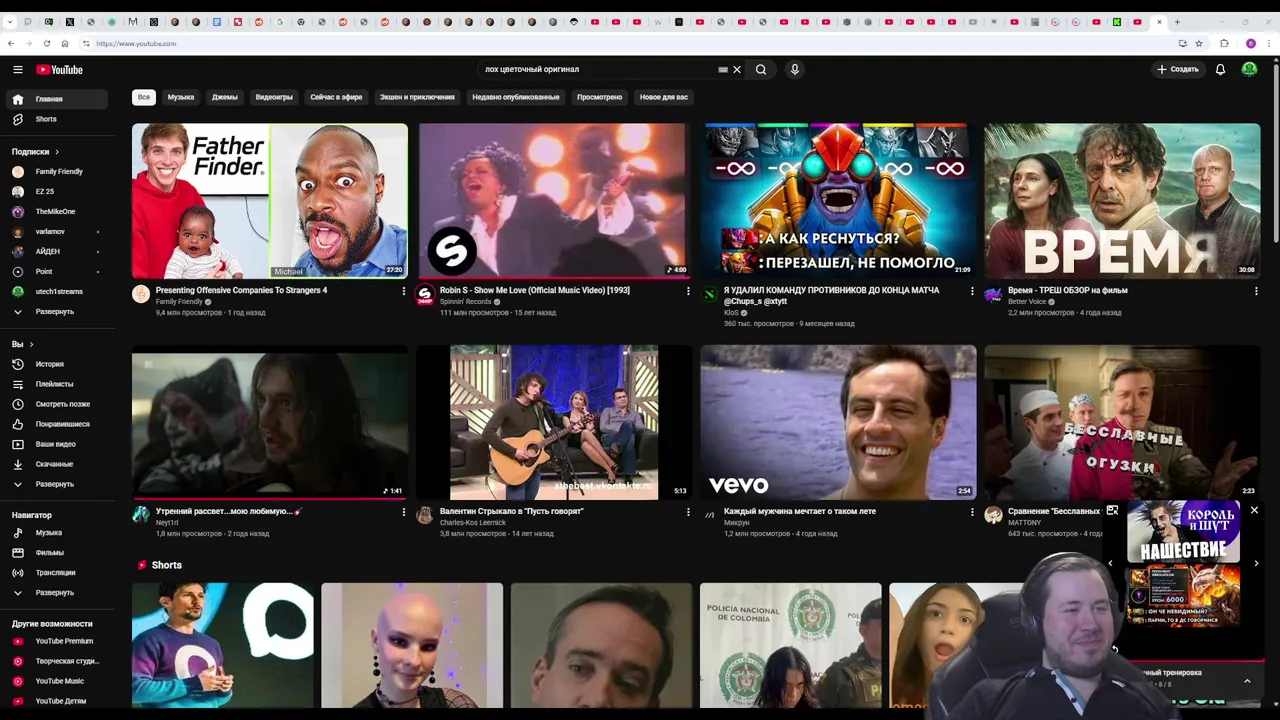
Task: Select the Новое для вас chip
Action: tap(664, 97)
